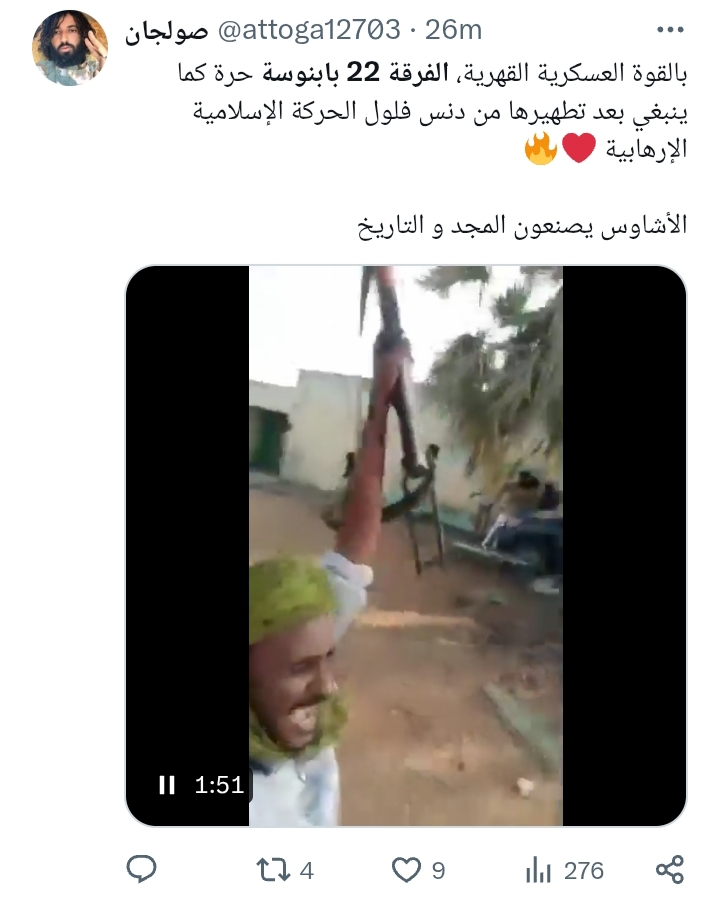
Task: Click the reply speech bubble icon
Action: 141,869
